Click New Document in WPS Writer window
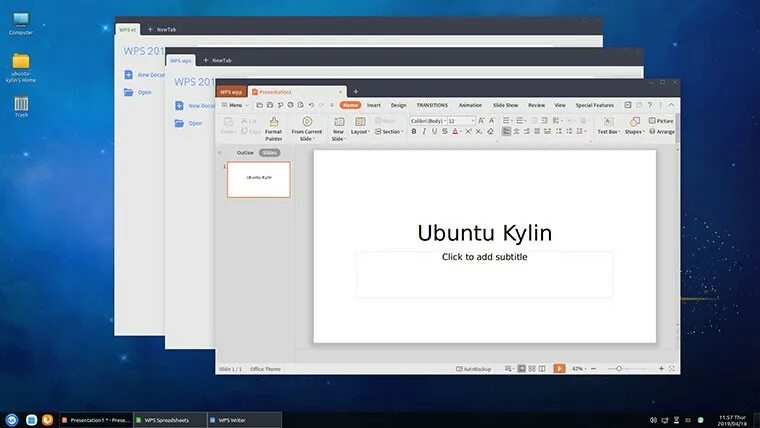The image size is (760, 428). [195, 106]
